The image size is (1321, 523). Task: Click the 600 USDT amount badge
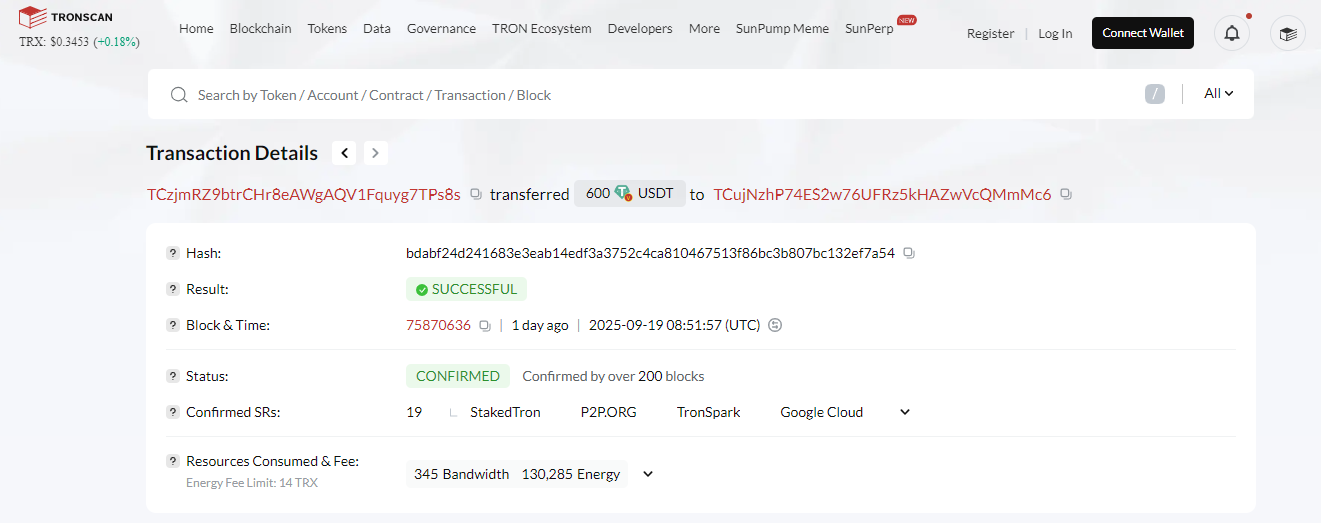tap(630, 193)
